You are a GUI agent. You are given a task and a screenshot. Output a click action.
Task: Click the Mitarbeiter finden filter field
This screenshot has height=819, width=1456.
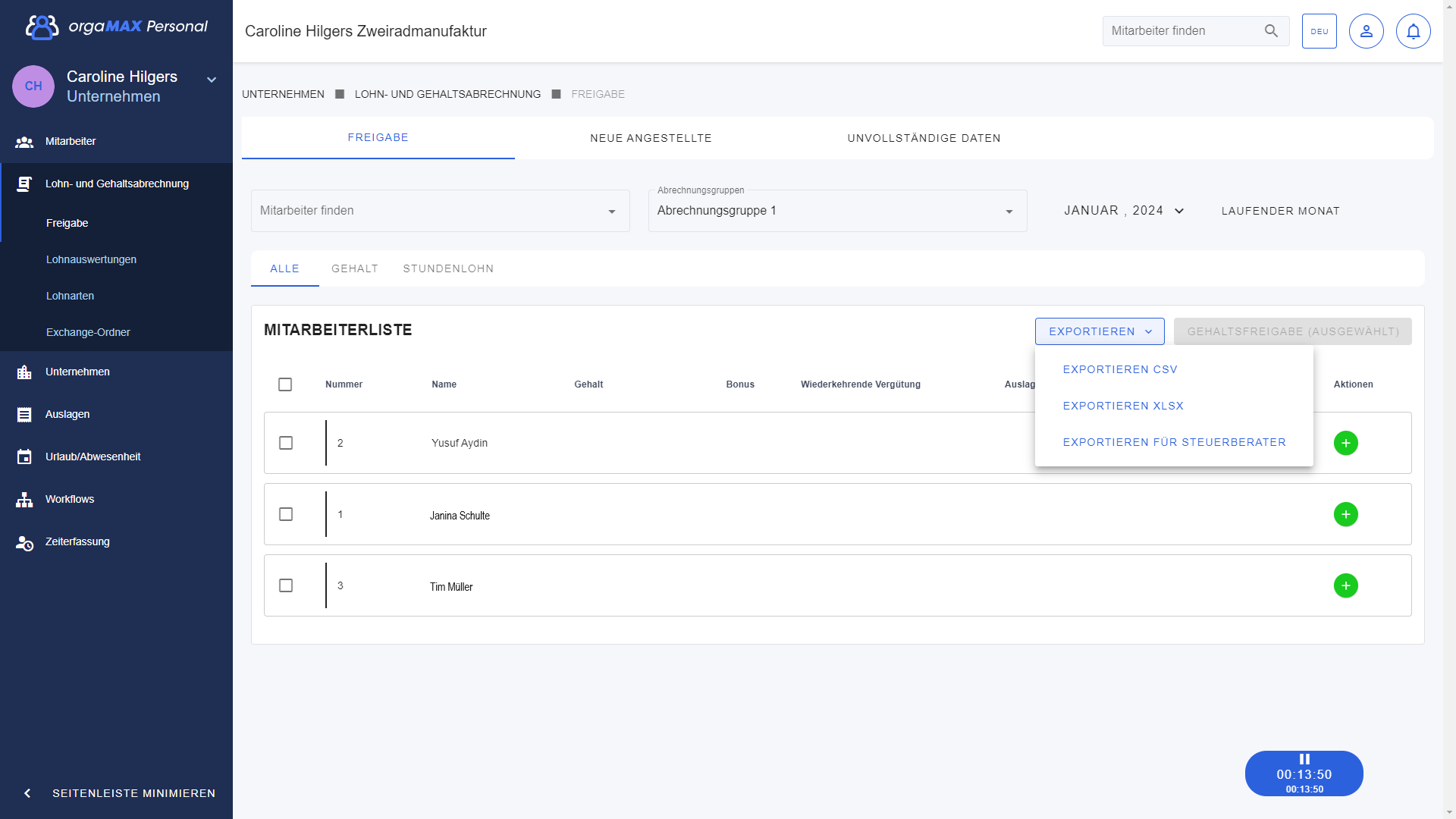pyautogui.click(x=432, y=211)
